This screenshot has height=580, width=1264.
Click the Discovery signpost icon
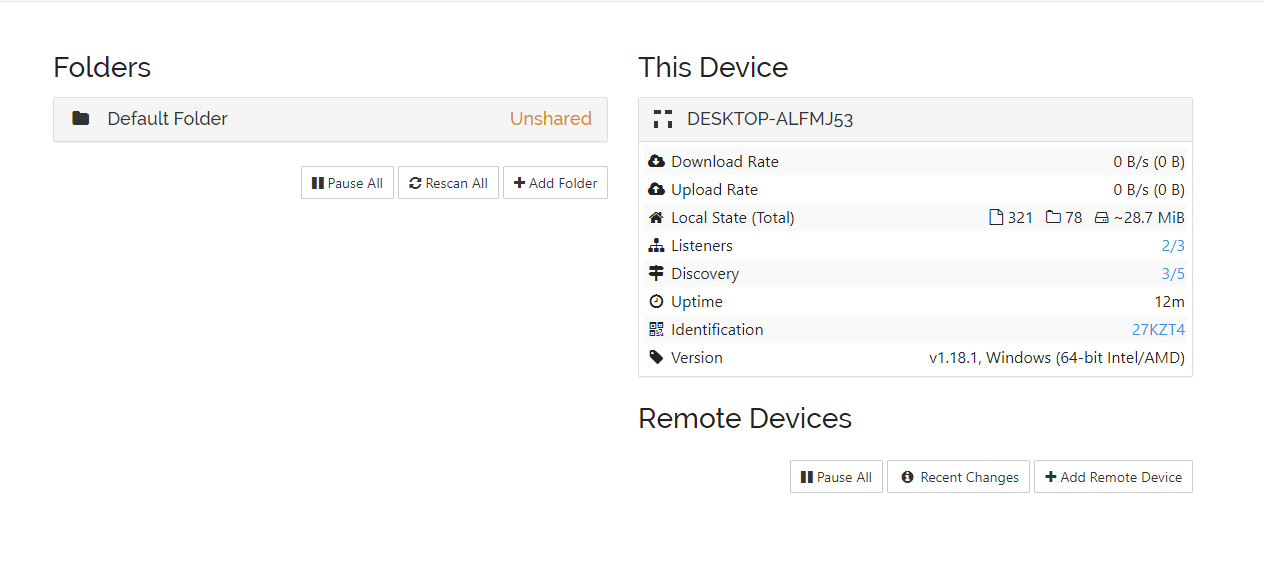pyautogui.click(x=656, y=273)
